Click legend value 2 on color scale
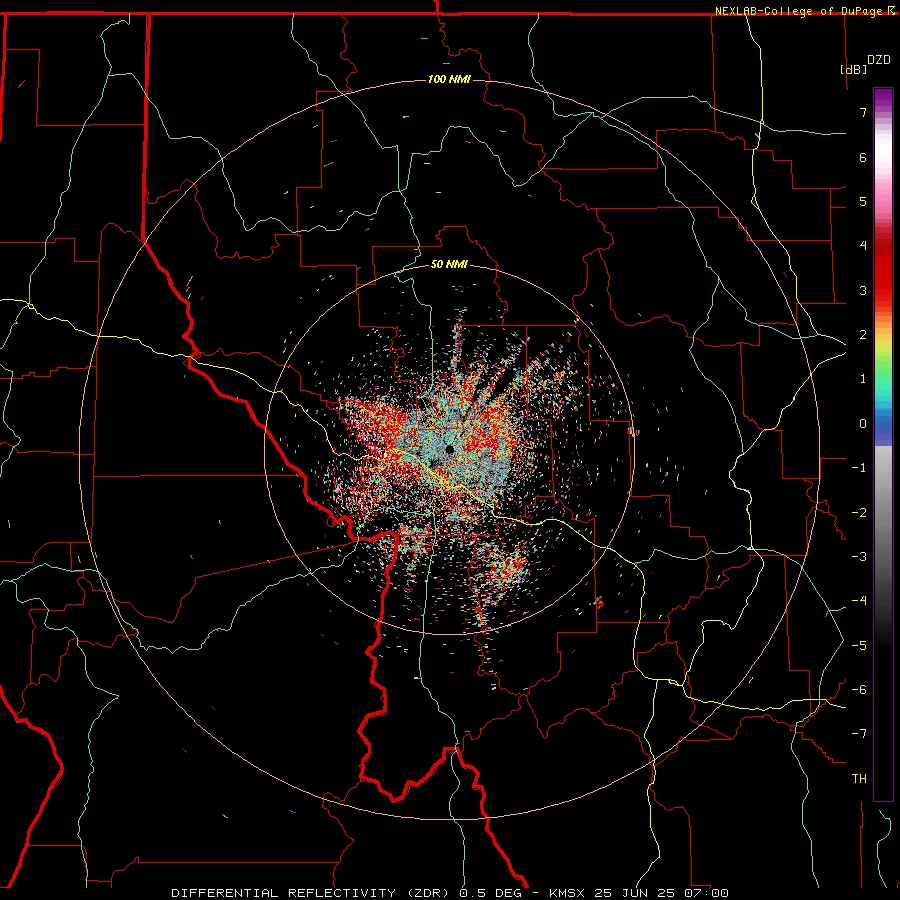 click(x=863, y=335)
